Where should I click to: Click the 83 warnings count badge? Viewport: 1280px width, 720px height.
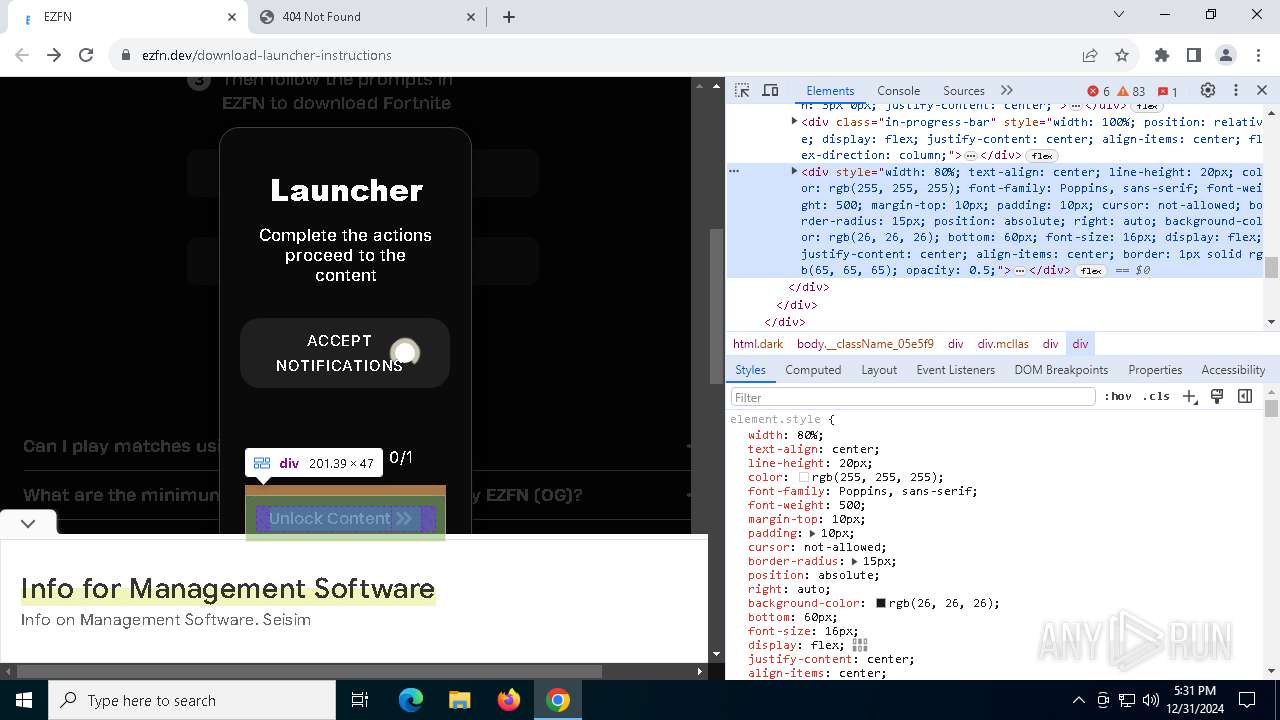[1131, 91]
